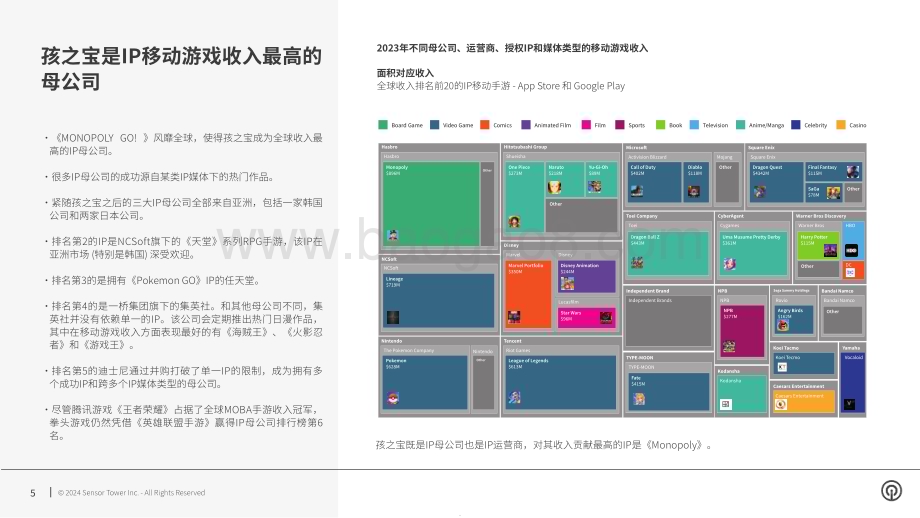Click the Call of Duty game icon
920x518 pixels.
click(x=637, y=191)
